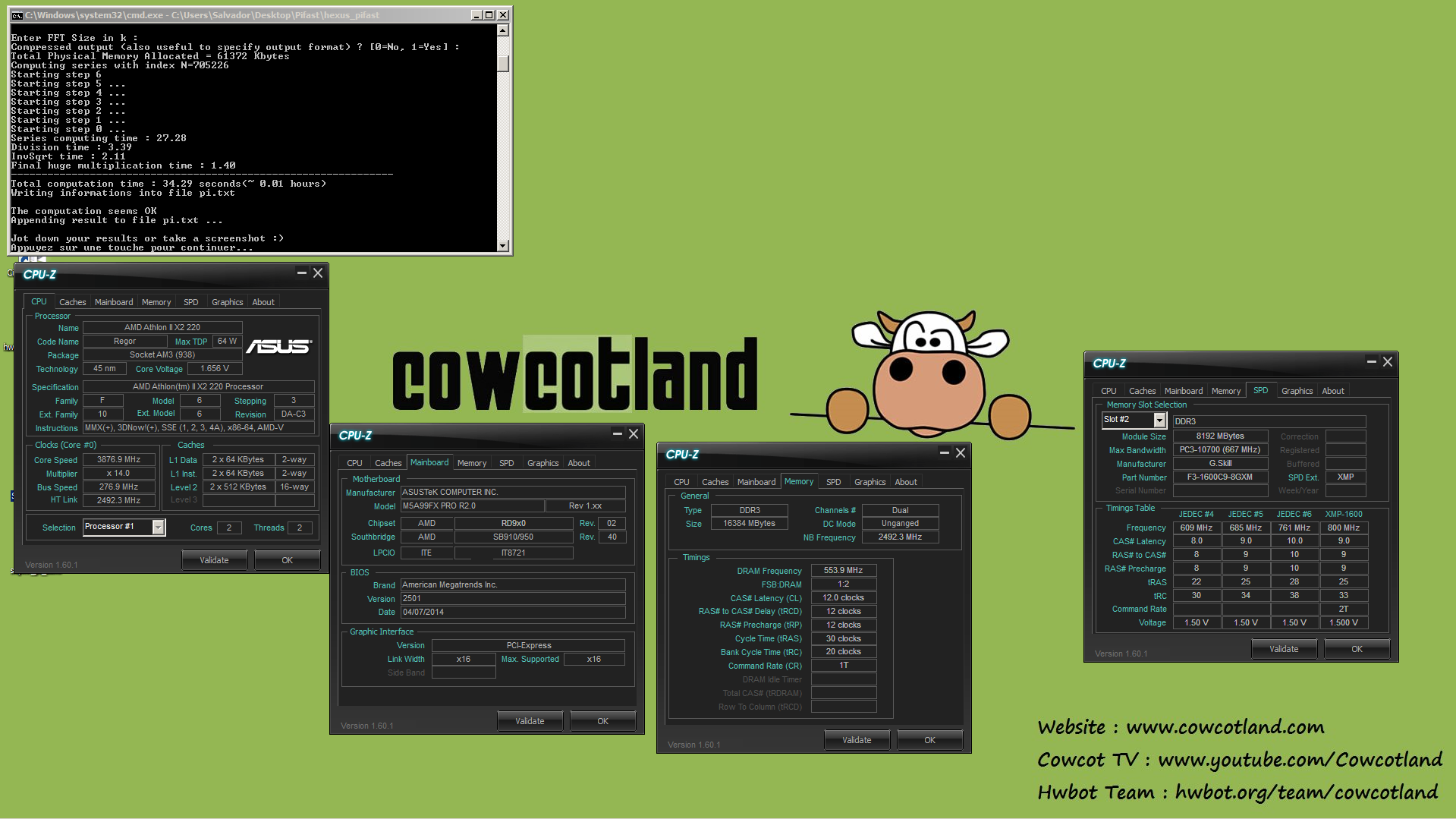1456x819 pixels.
Task: Click Validate in the Memory CPU-Z window
Action: tap(857, 740)
